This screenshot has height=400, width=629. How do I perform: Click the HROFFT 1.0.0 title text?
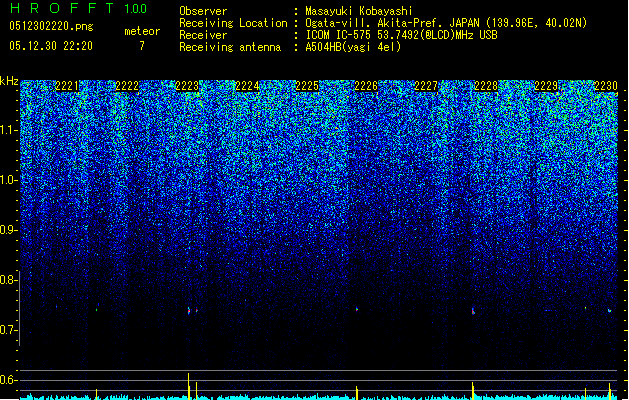(79, 8)
